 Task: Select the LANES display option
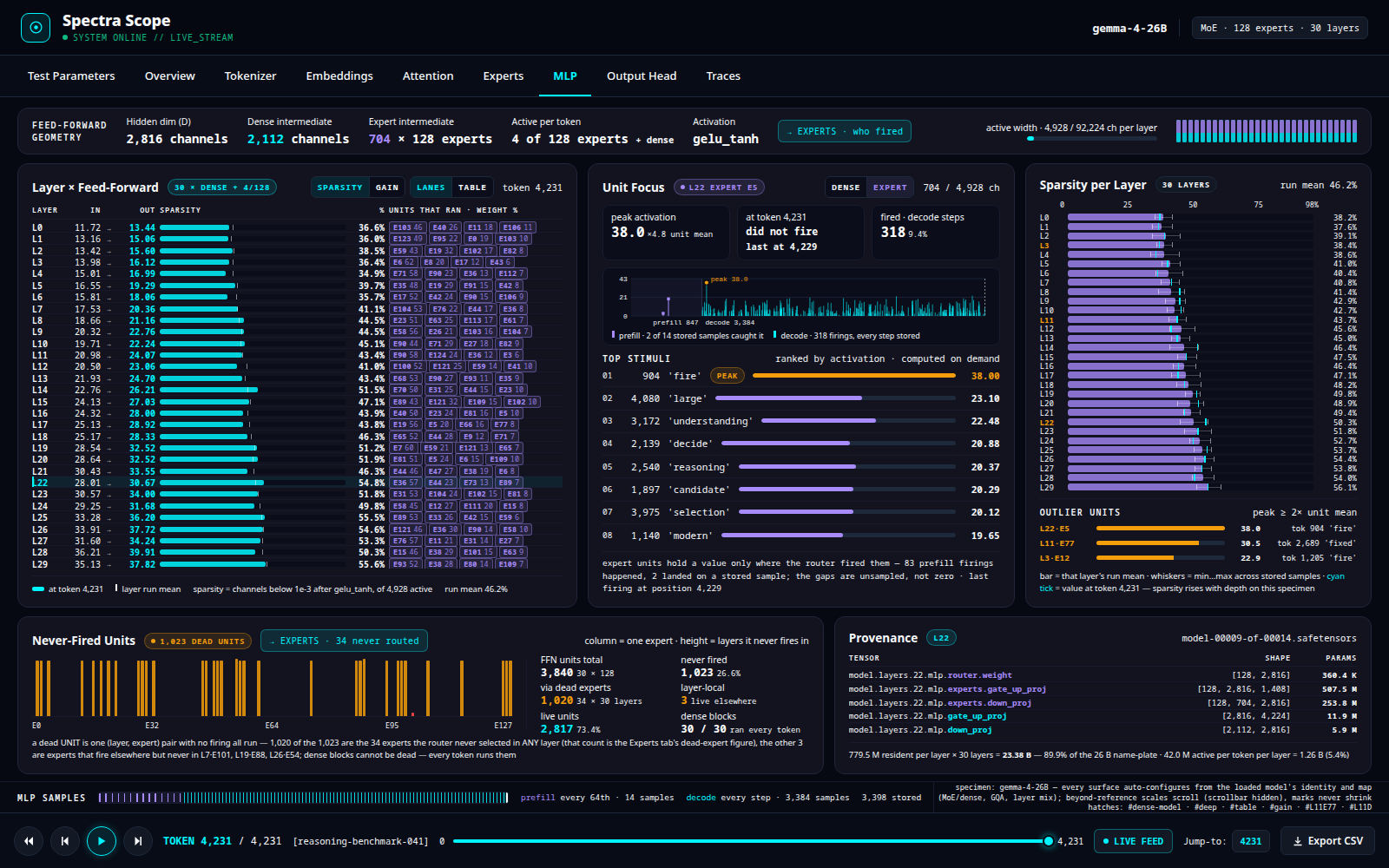tap(431, 187)
